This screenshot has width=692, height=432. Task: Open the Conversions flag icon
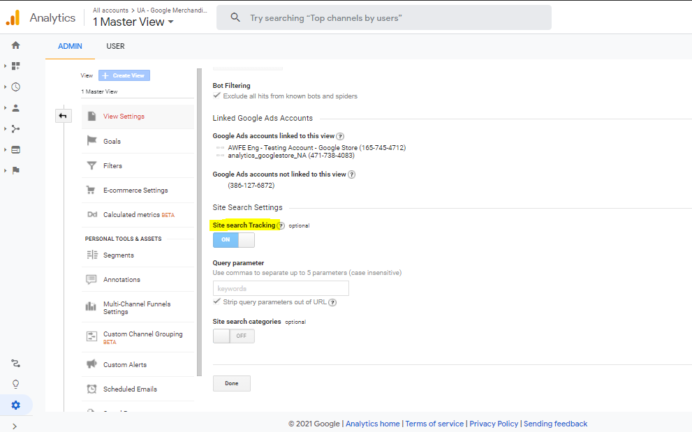[x=16, y=170]
